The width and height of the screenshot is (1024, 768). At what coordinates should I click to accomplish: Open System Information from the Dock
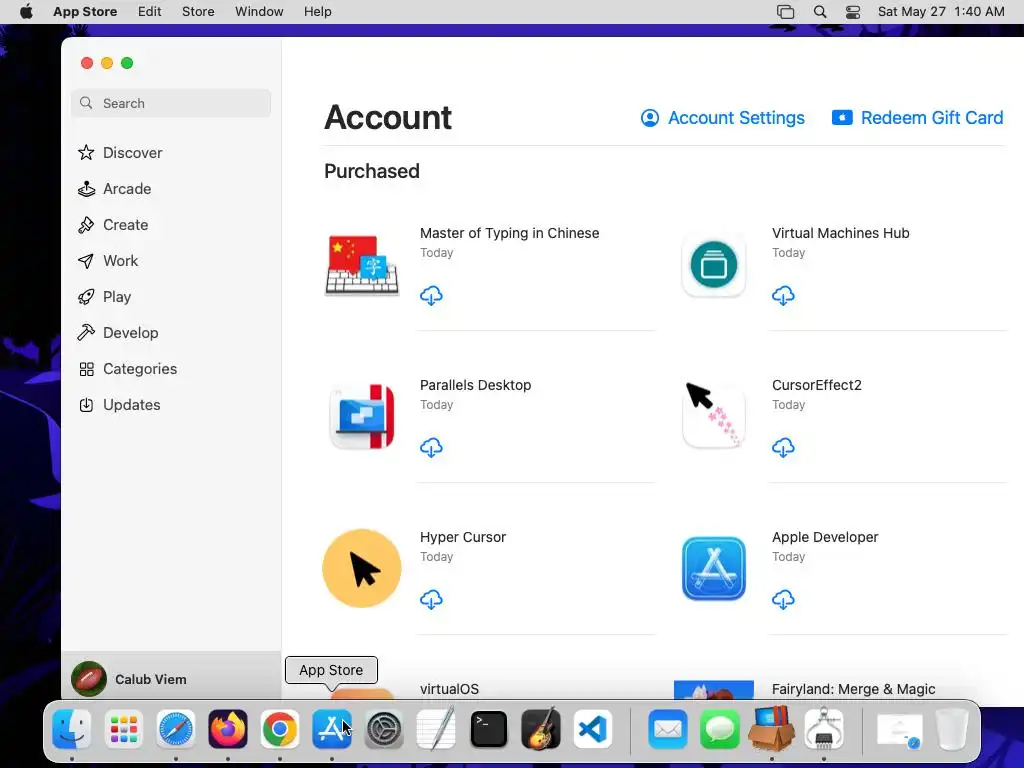[x=824, y=729]
